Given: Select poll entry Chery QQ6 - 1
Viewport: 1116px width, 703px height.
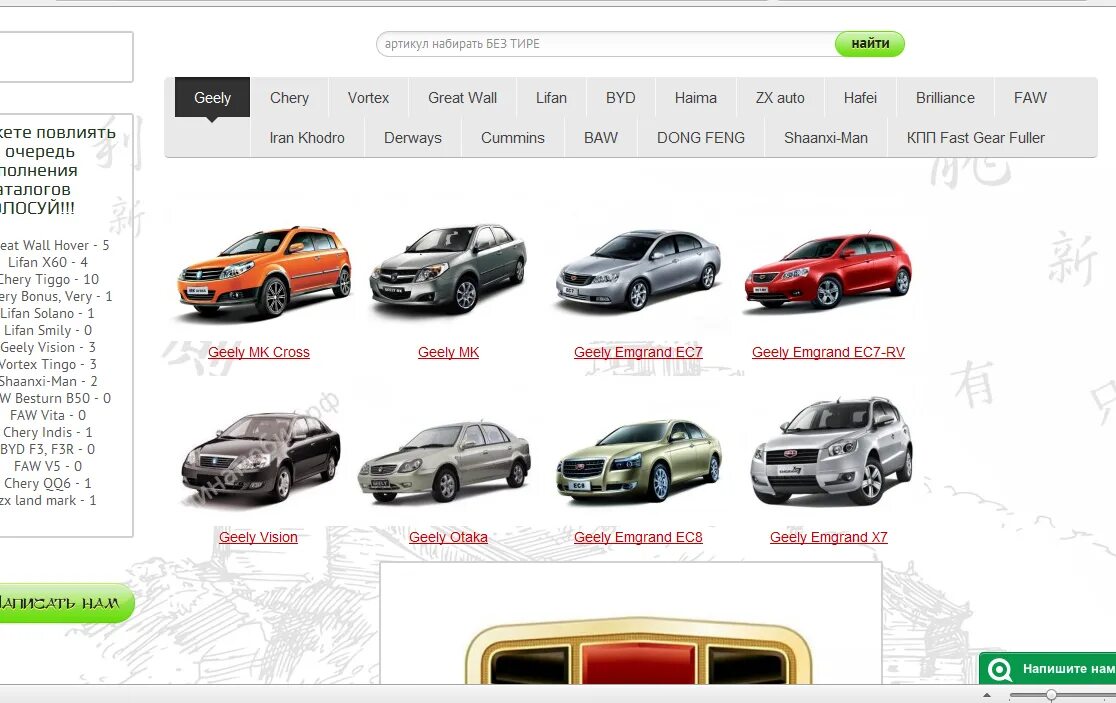Looking at the screenshot, I should click(48, 484).
